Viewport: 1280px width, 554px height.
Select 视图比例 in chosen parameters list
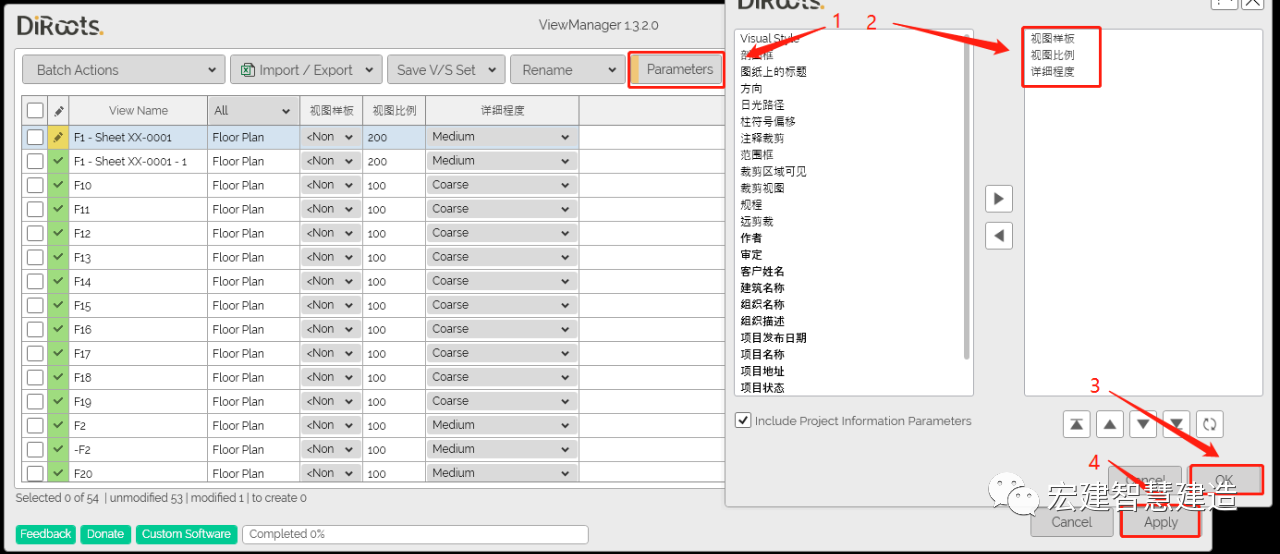[x=1053, y=55]
